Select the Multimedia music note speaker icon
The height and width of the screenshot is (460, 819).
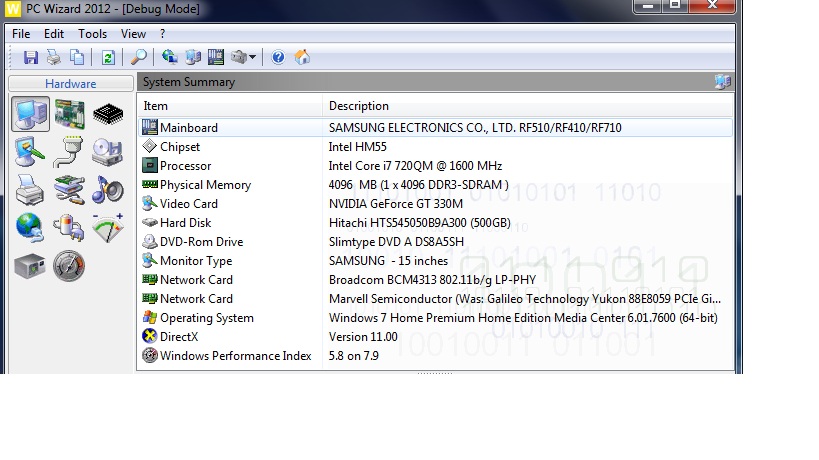click(108, 190)
